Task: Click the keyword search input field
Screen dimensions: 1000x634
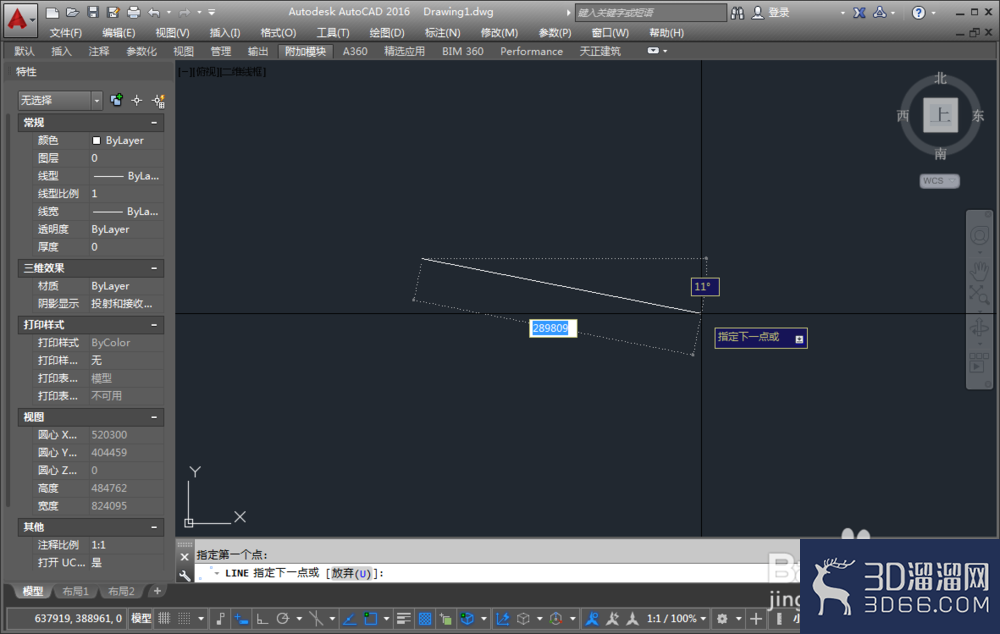Action: [651, 13]
